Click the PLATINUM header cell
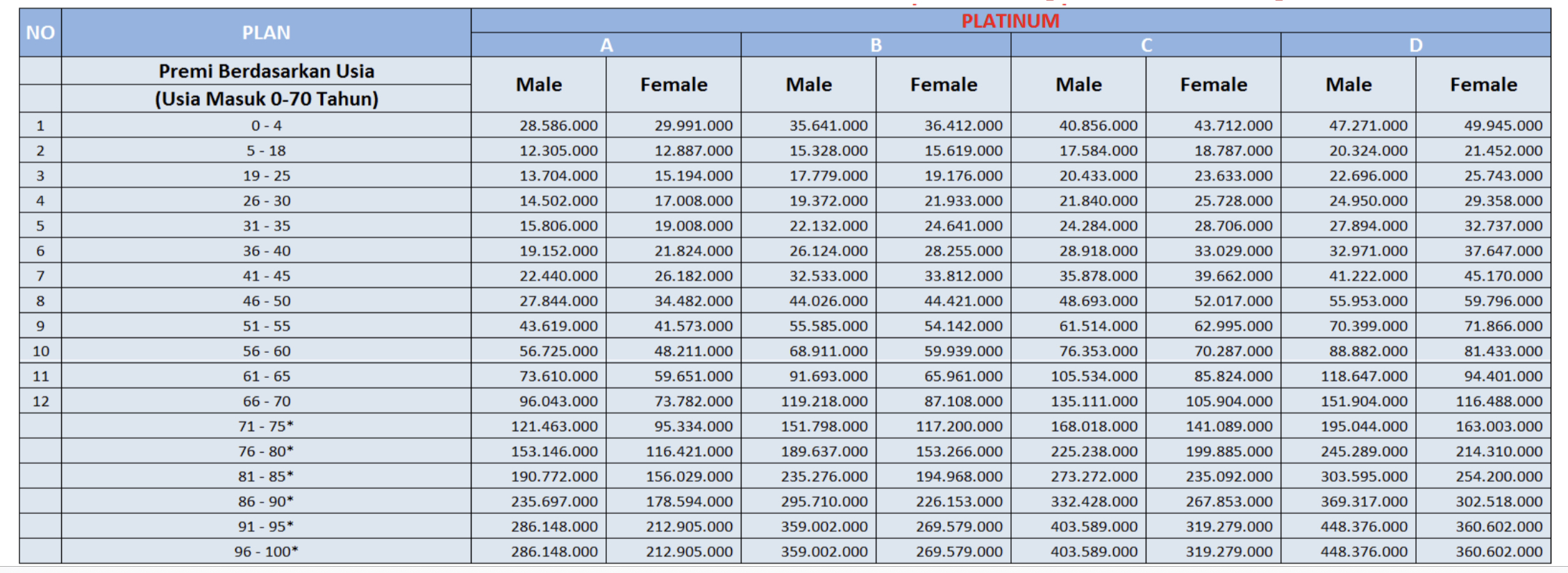This screenshot has width=1568, height=573. coord(1010,21)
